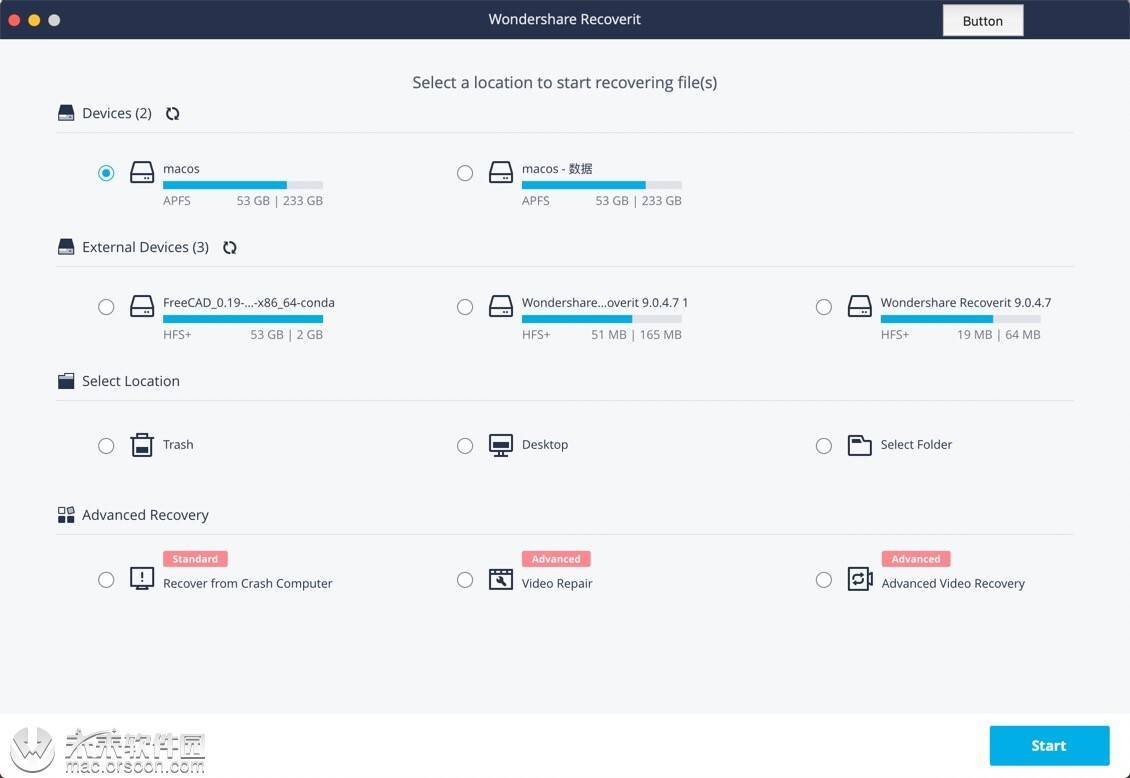Click the "External Devices (3)" heading

(146, 247)
